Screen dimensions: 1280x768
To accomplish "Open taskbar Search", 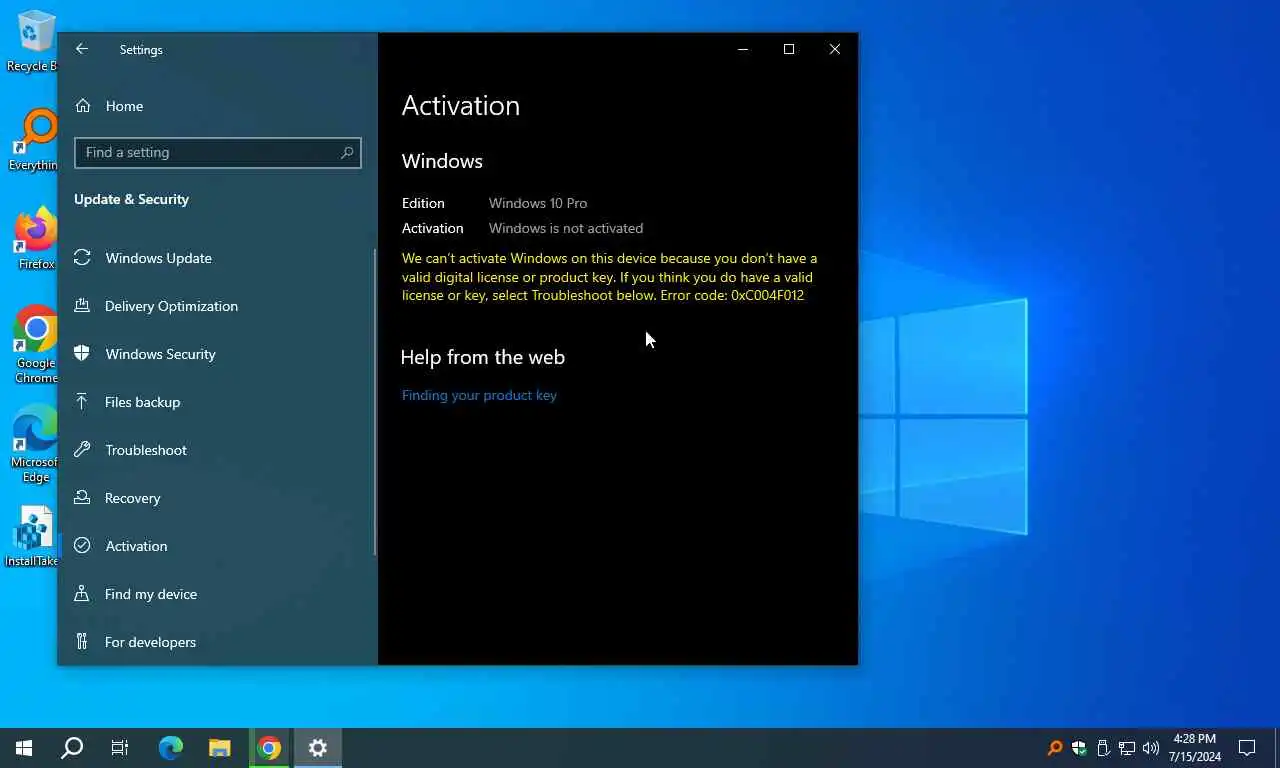I will (x=72, y=748).
